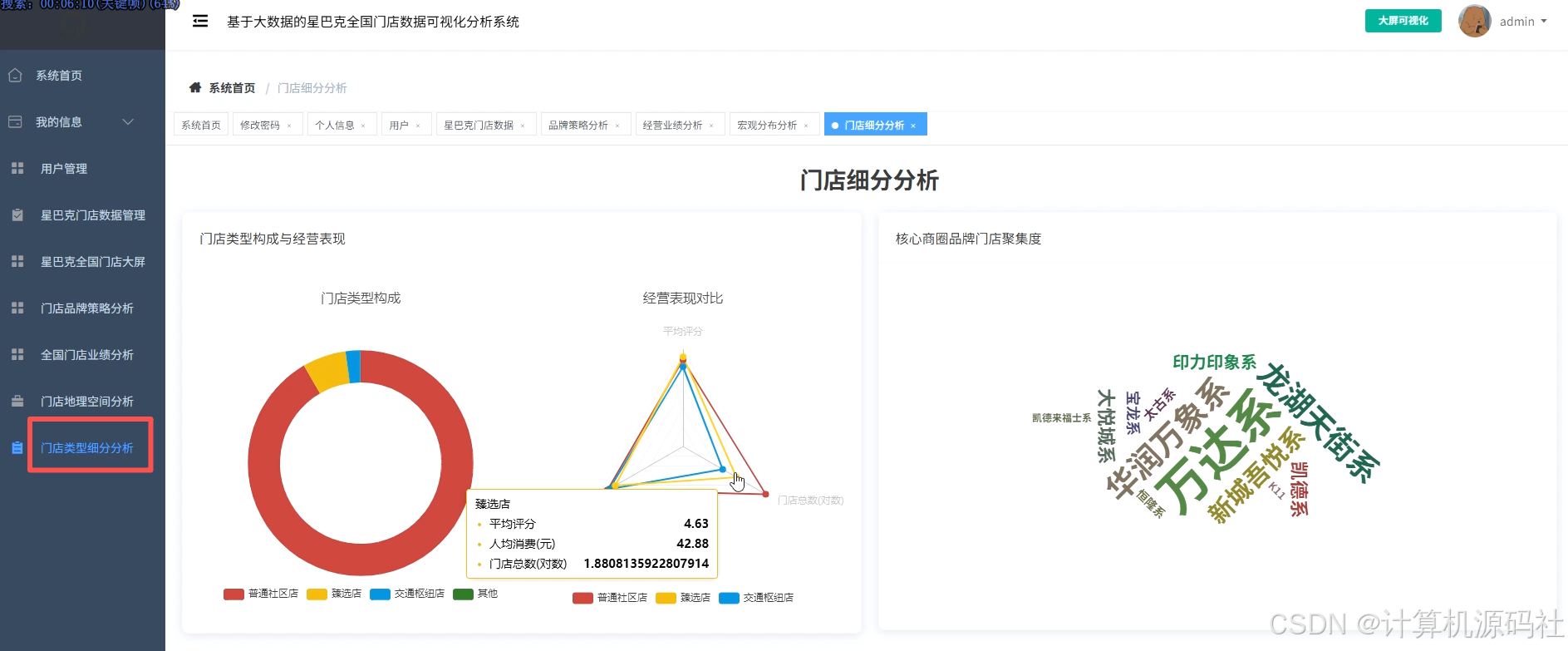Close the 个人信息 tab
Image resolution: width=1568 pixels, height=651 pixels.
click(x=363, y=126)
